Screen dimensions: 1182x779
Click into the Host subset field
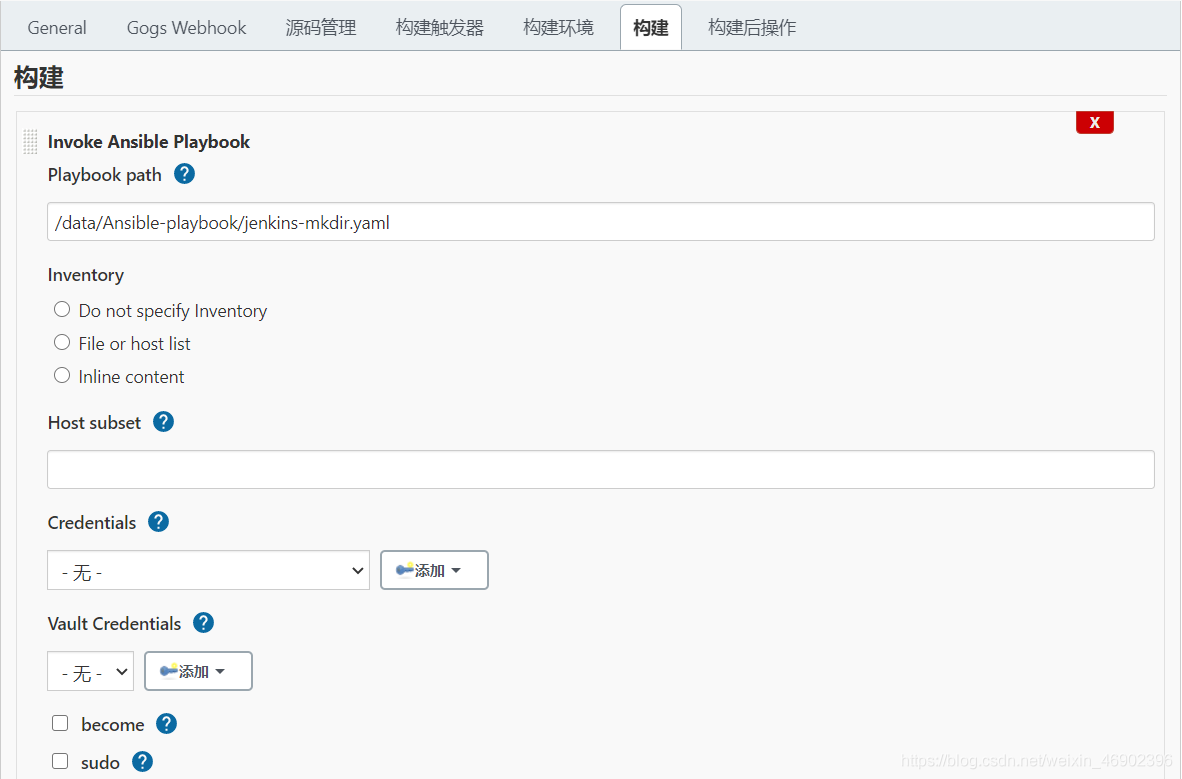point(601,469)
